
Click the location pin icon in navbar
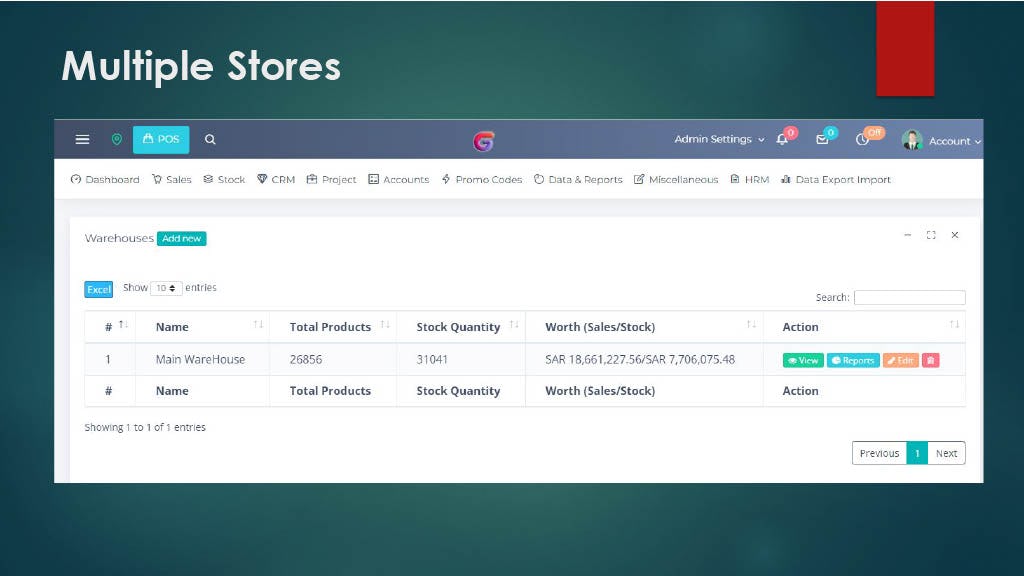coord(117,139)
